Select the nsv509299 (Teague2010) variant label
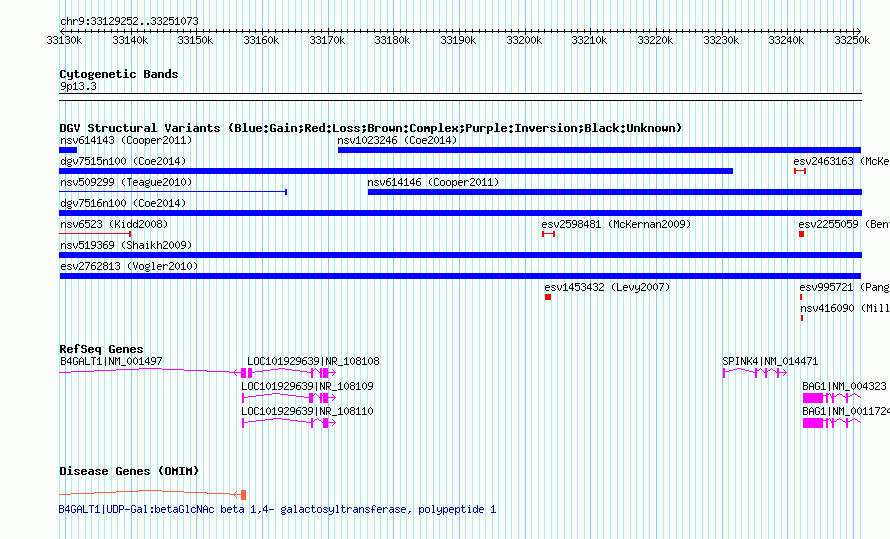The height and width of the screenshot is (539, 890). pos(126,182)
